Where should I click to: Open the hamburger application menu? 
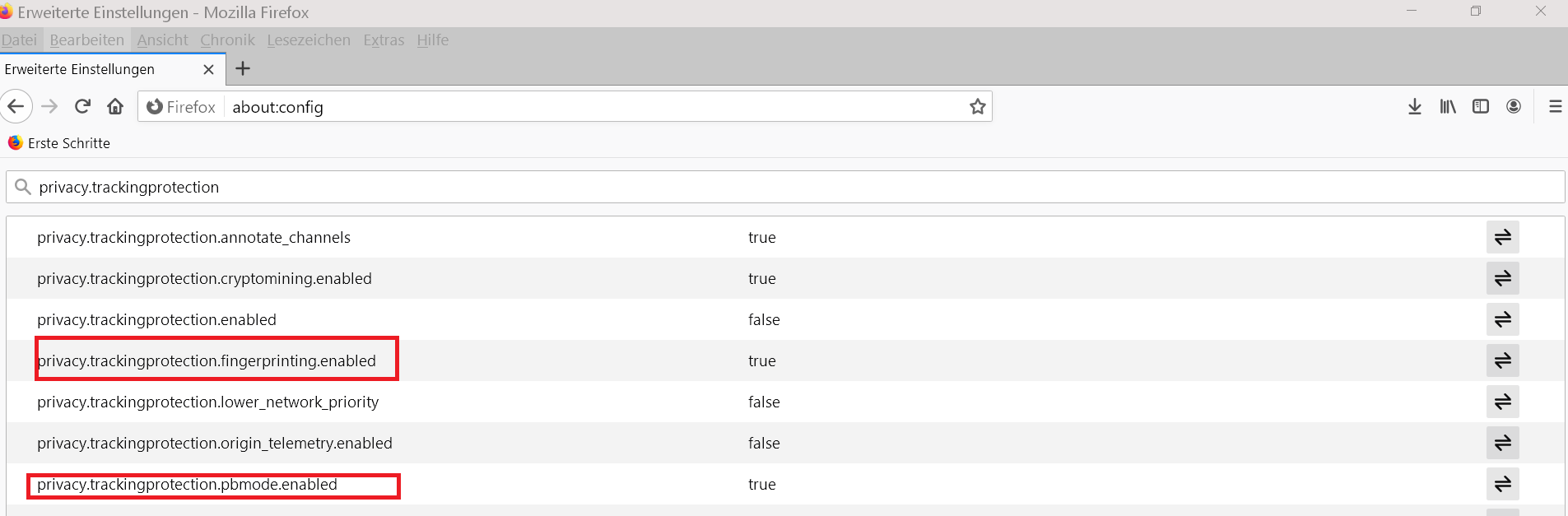click(1555, 107)
